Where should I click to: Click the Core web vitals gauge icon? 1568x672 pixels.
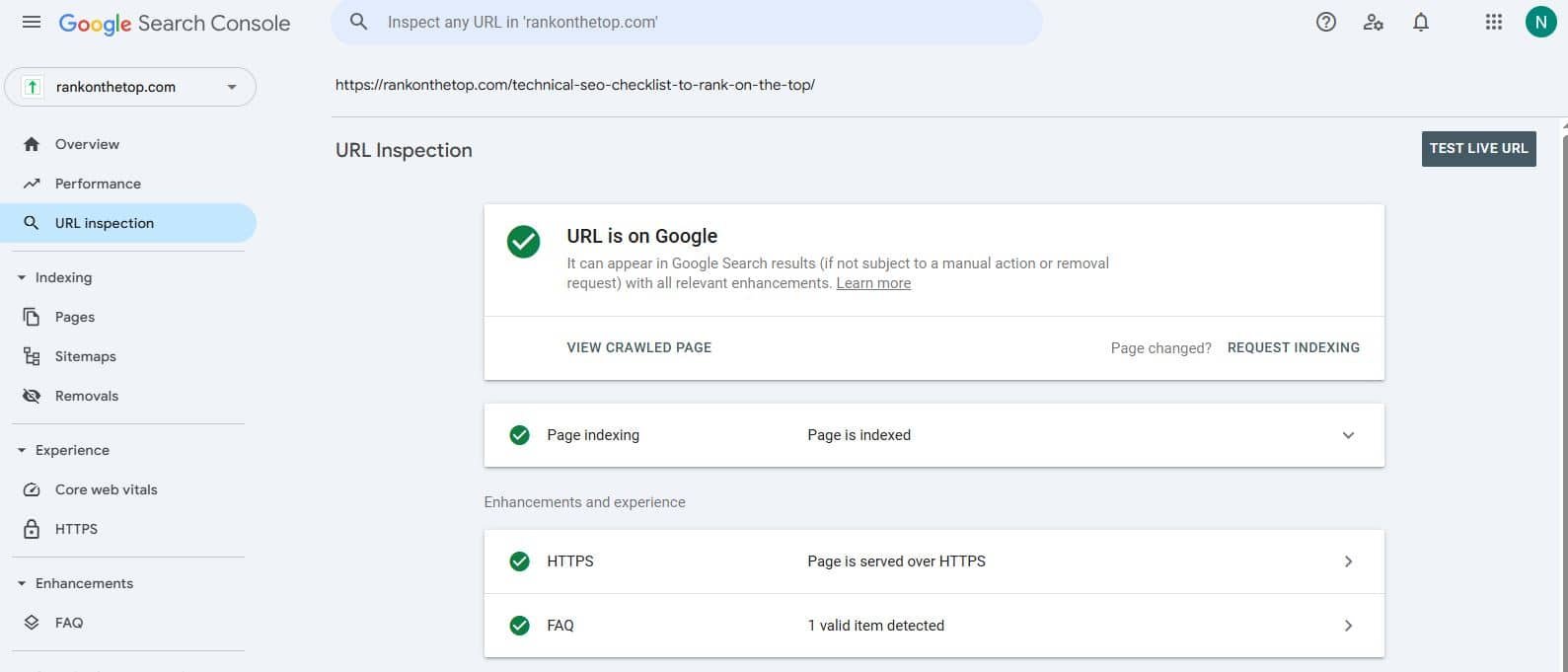[32, 489]
